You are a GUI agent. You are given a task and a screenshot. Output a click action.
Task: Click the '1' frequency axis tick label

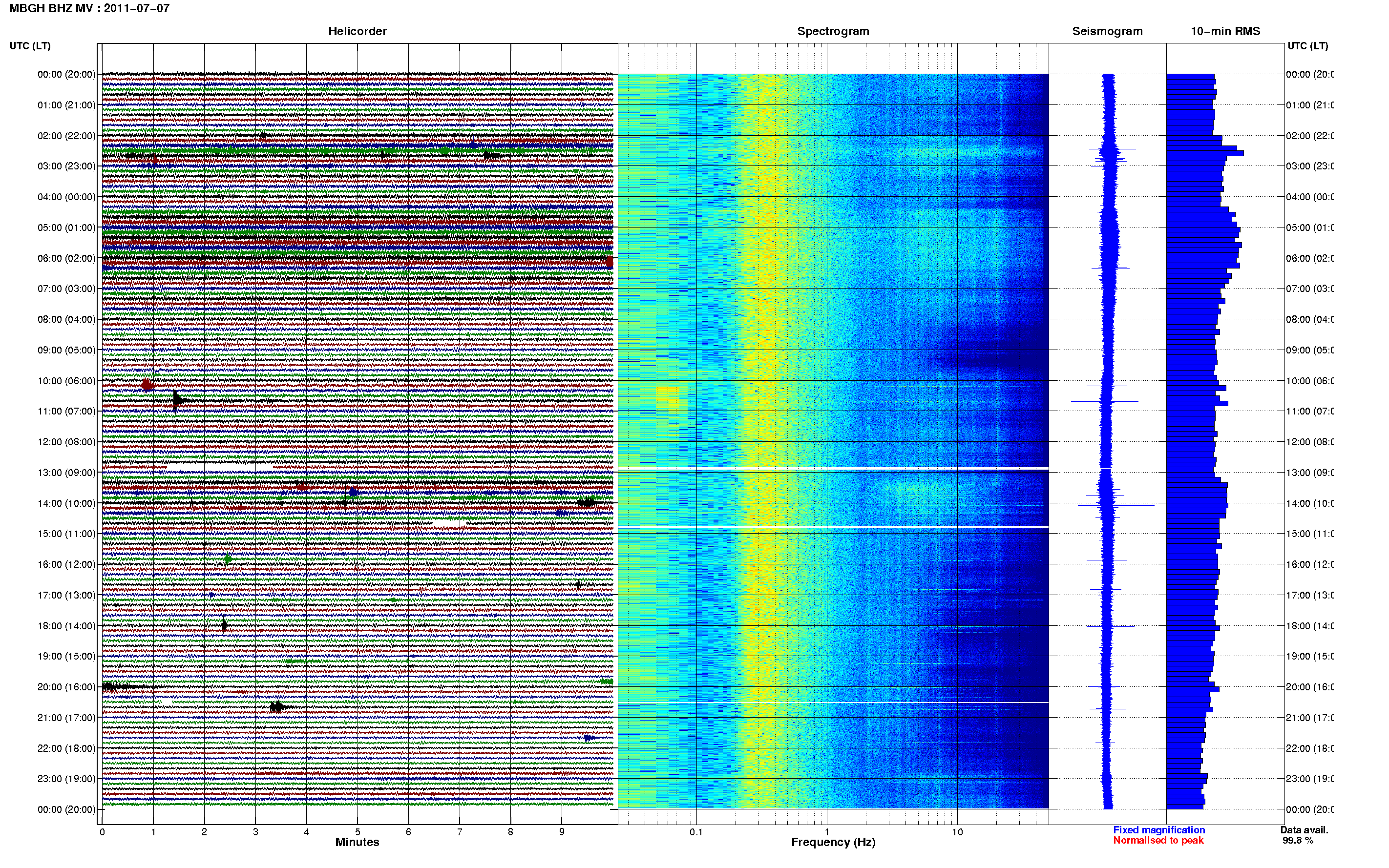827,832
